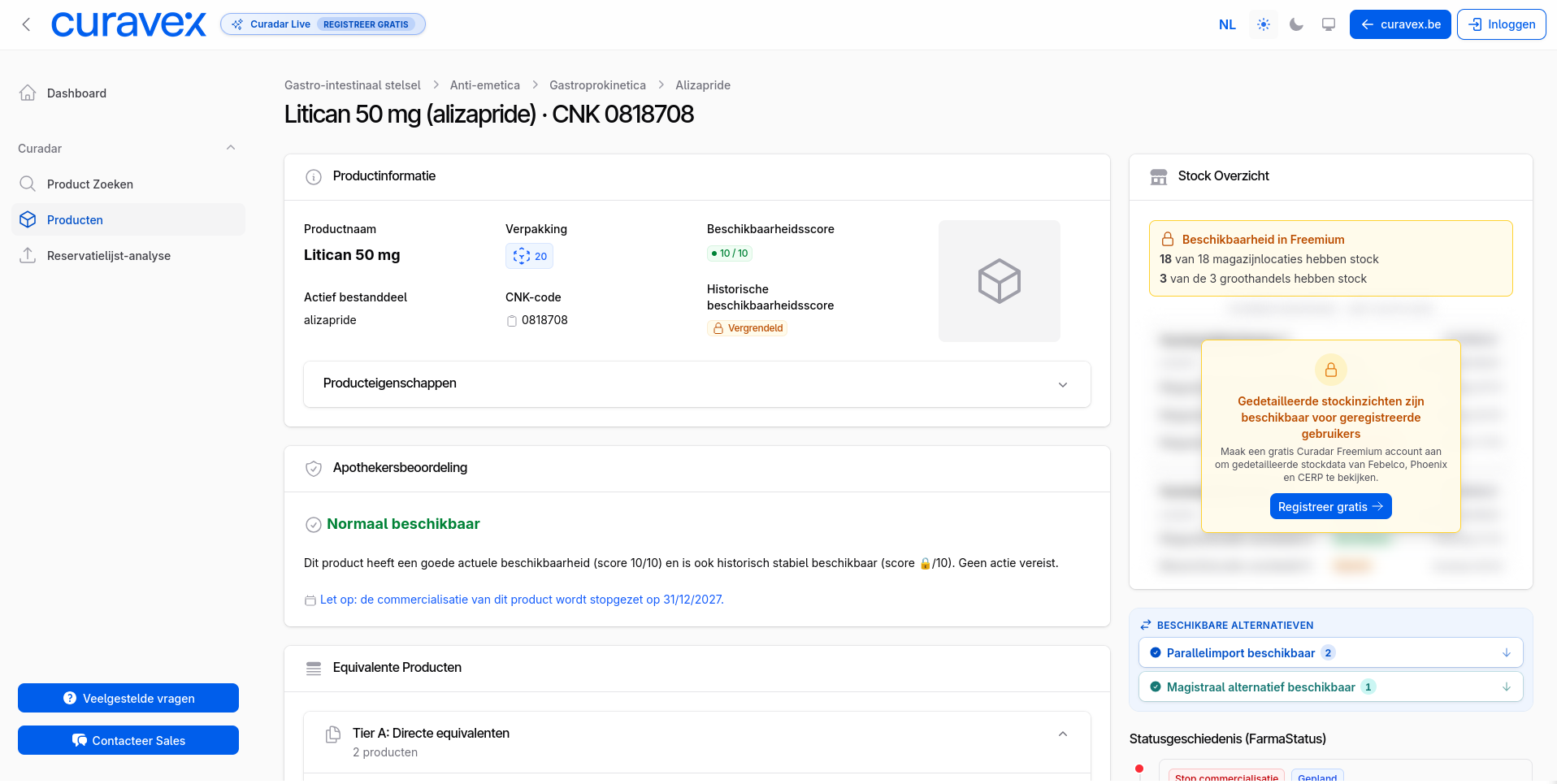Click the Producten cube icon
Screen dimensions: 1557x784
(28, 219)
